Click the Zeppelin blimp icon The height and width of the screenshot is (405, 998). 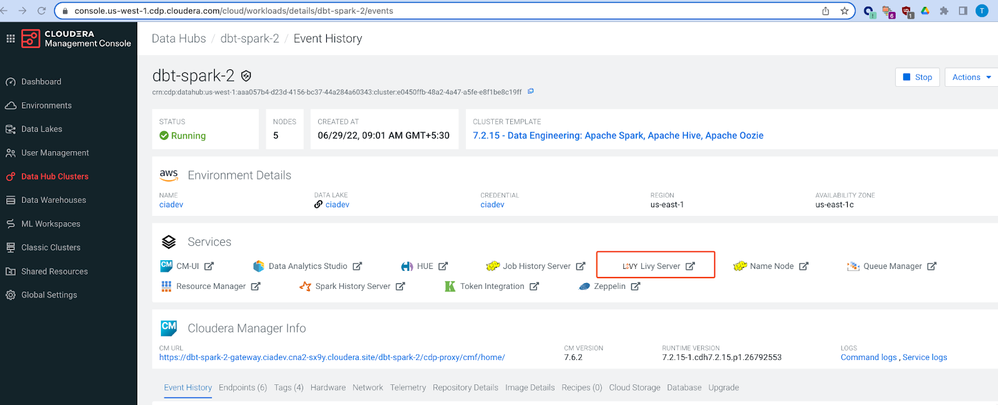point(585,287)
